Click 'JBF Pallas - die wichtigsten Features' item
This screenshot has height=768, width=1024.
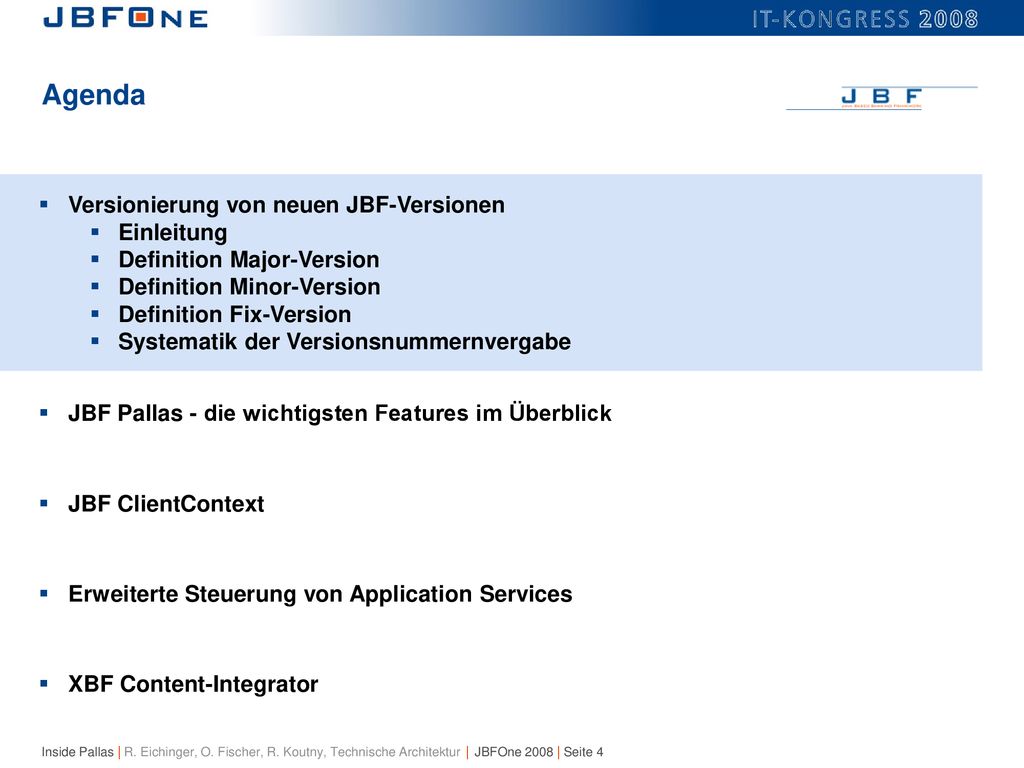[x=340, y=413]
